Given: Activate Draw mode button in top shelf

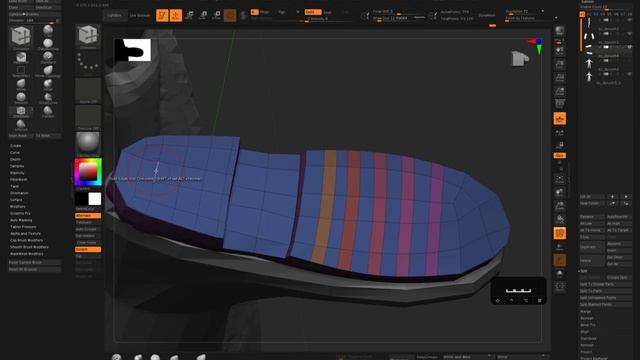Looking at the screenshot, I should tap(176, 16).
